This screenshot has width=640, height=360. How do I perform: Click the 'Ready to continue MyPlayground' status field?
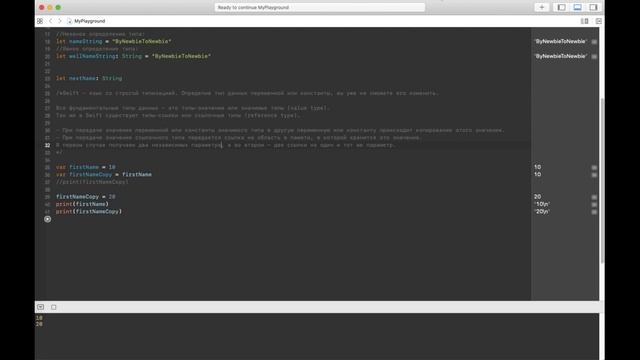[x=320, y=7]
